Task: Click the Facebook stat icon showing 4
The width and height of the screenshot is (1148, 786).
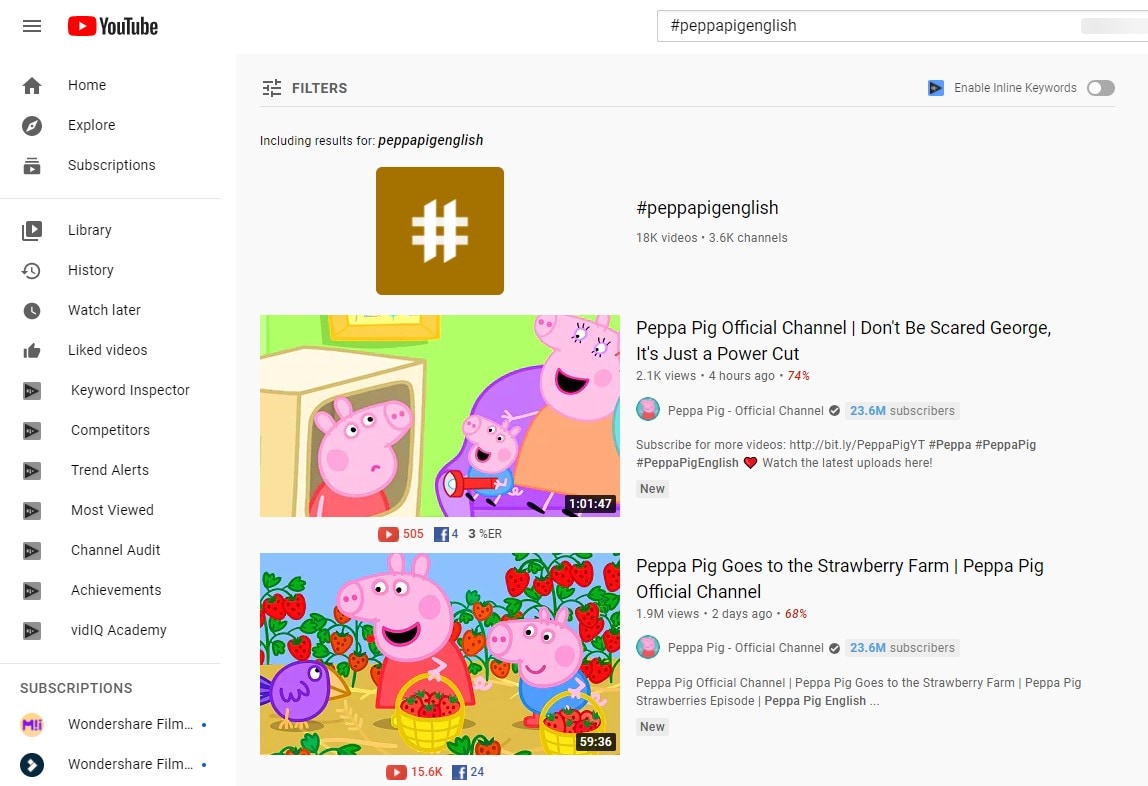Action: click(441, 534)
